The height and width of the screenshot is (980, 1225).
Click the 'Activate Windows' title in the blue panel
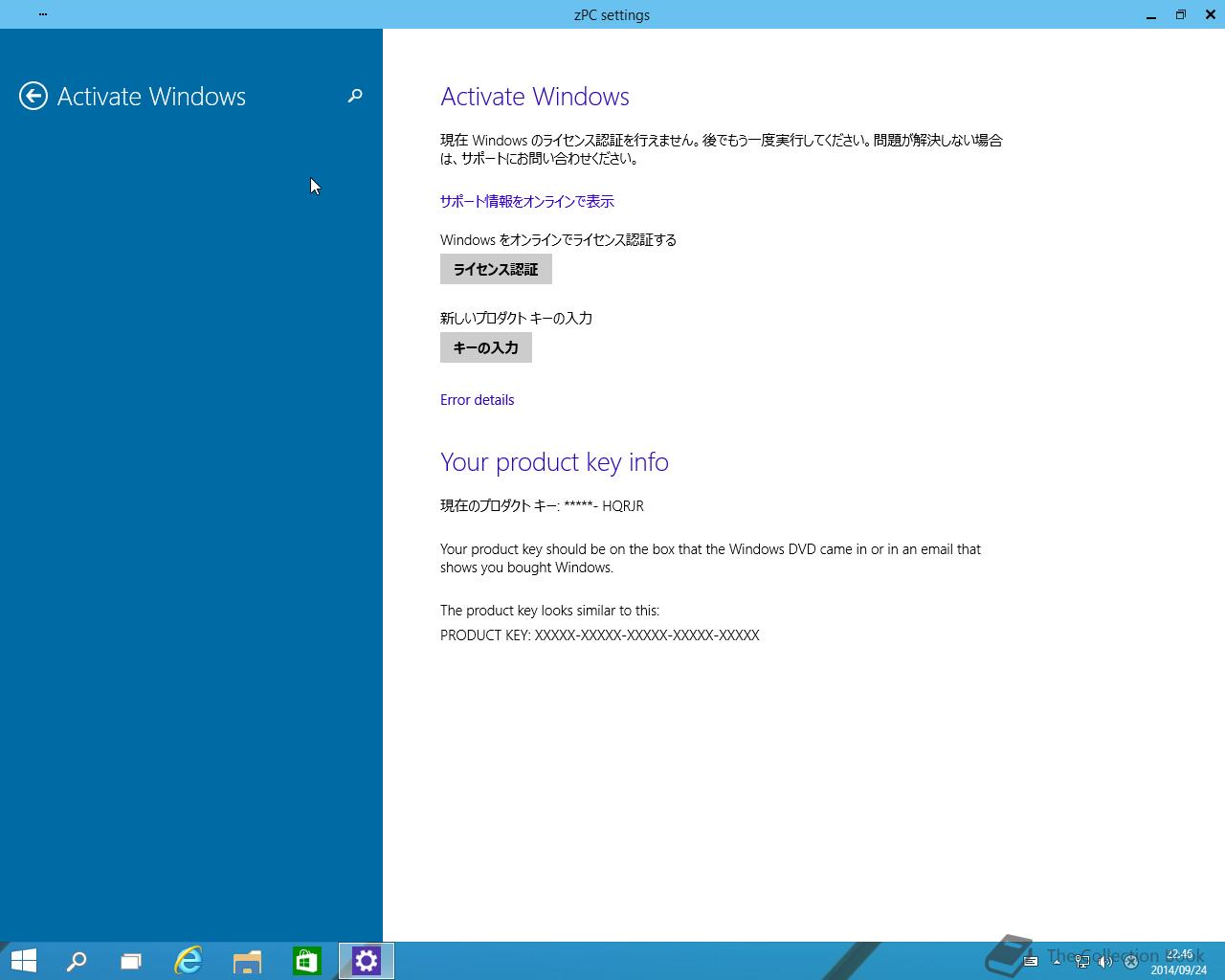click(x=151, y=97)
